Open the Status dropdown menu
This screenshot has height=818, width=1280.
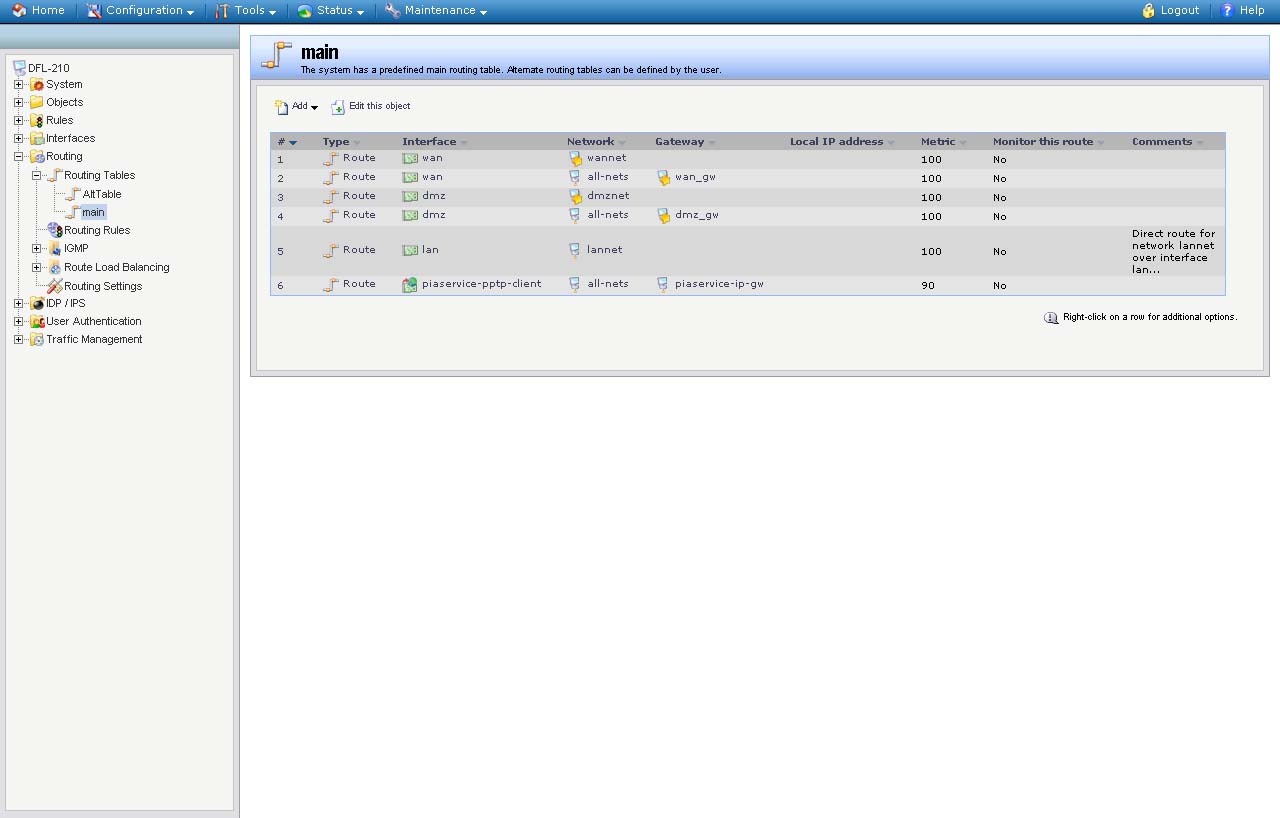click(x=331, y=10)
